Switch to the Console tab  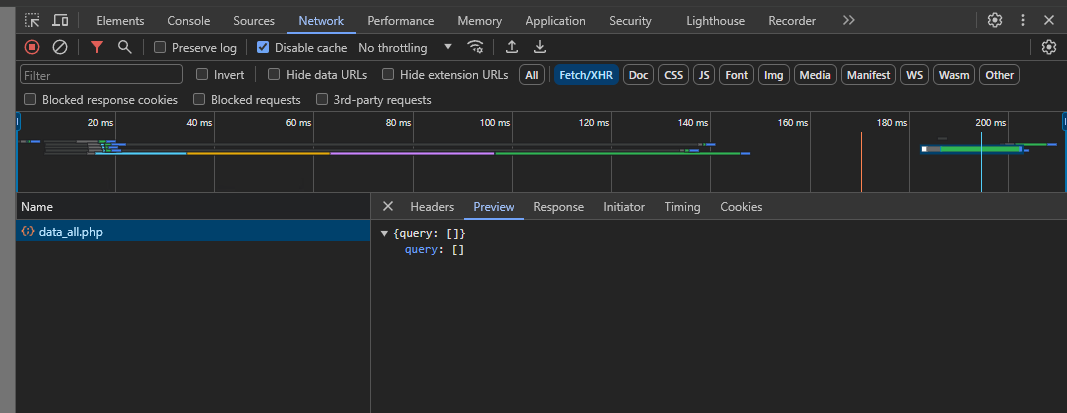click(188, 21)
